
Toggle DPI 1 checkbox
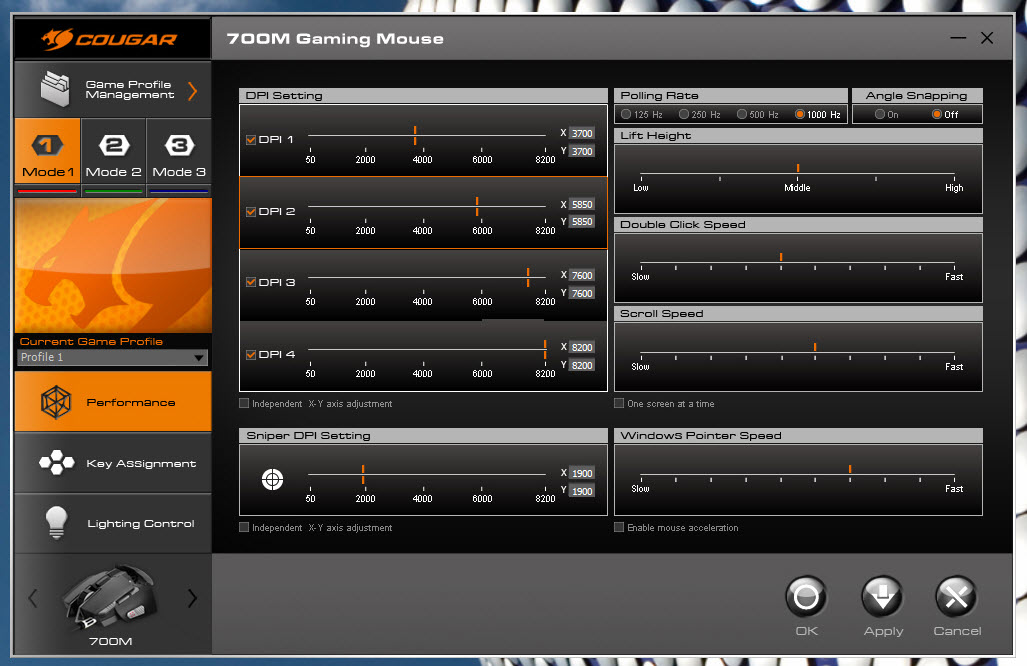pos(251,139)
